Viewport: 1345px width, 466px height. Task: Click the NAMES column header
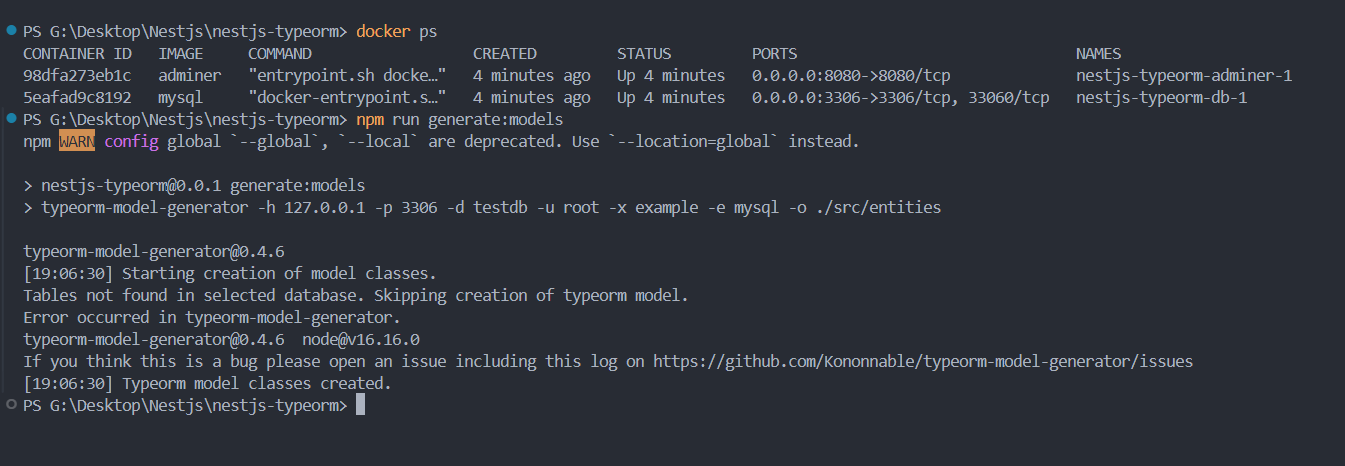1099,54
